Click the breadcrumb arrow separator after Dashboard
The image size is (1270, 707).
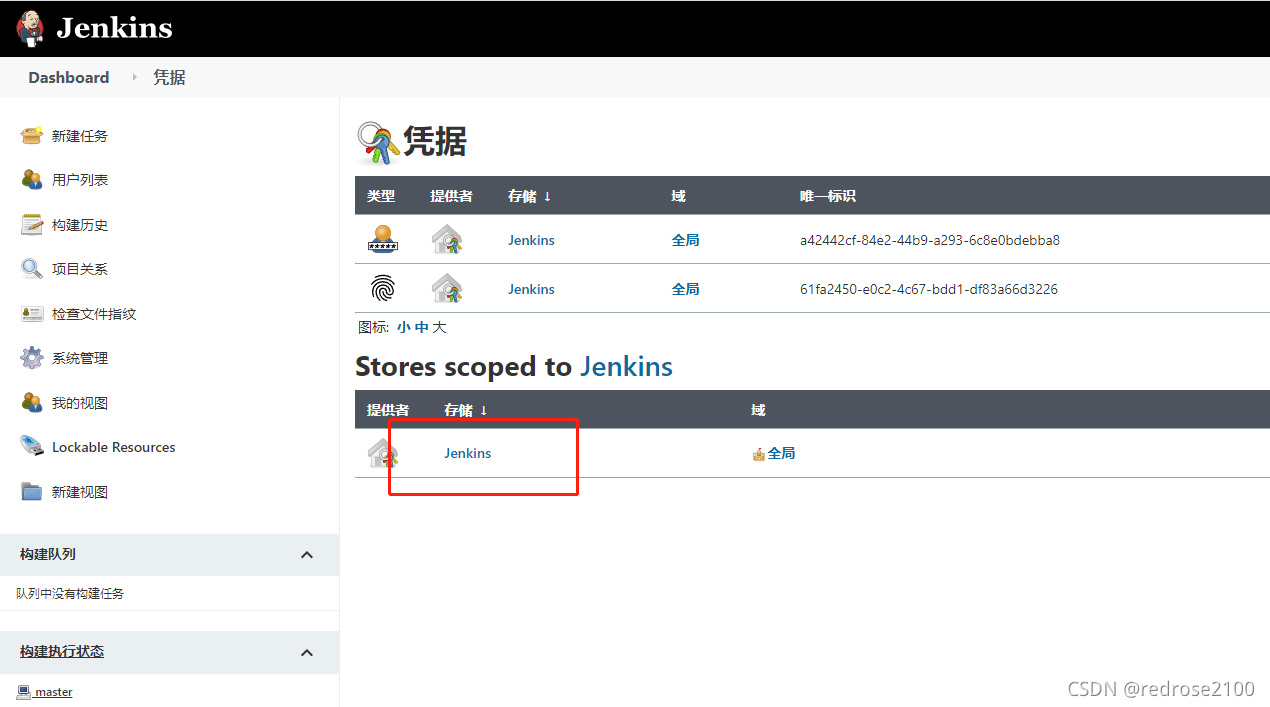pos(134,77)
